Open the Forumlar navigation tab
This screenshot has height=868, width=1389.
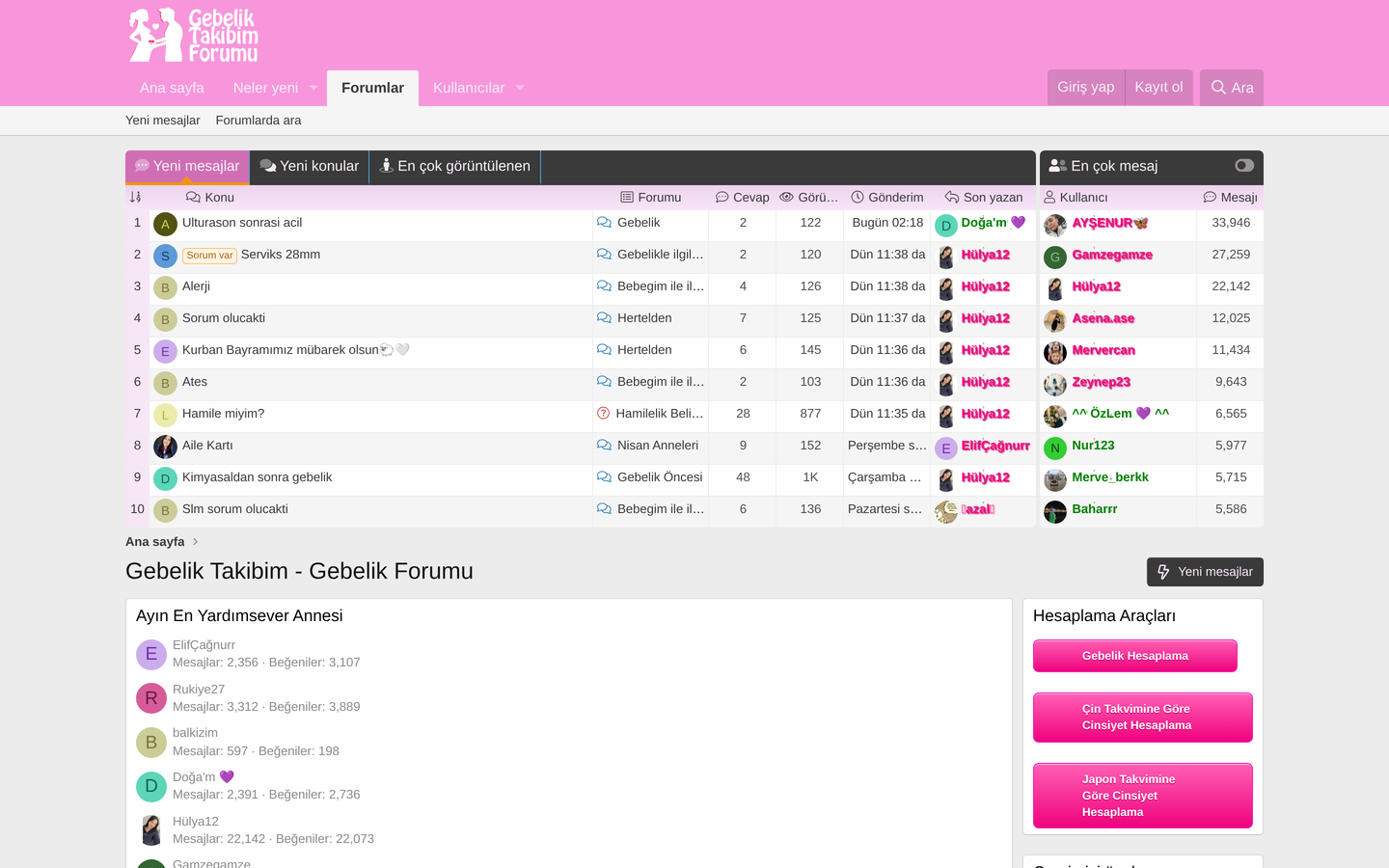point(372,88)
